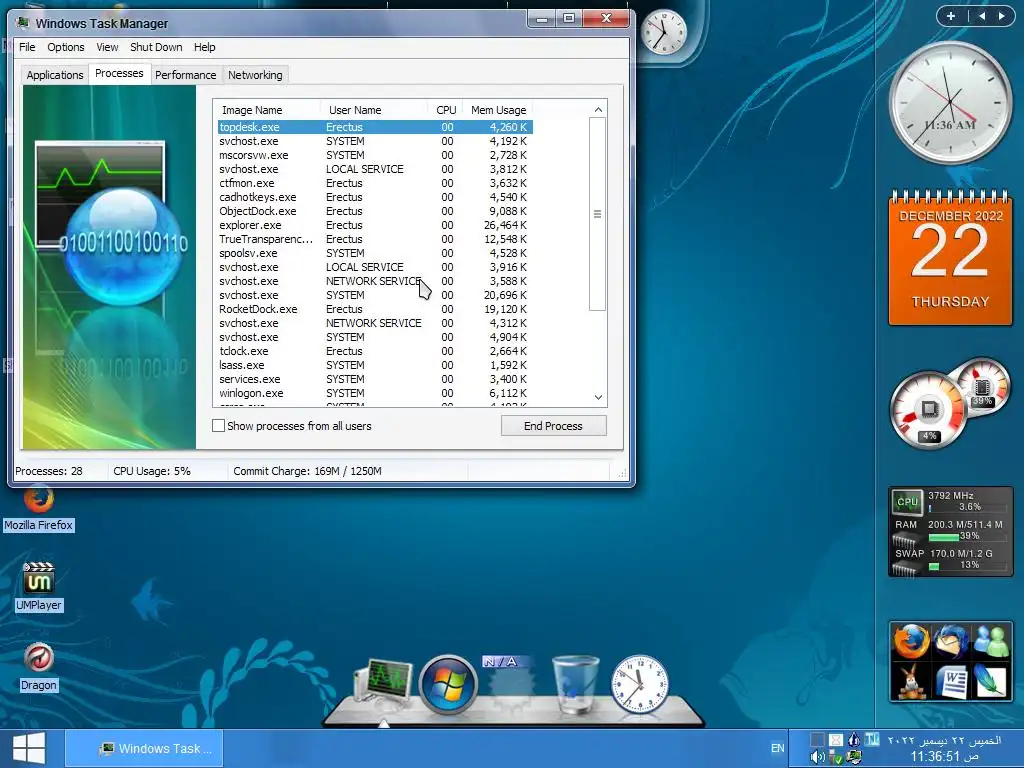The image size is (1024, 768).
Task: Click scroll down arrow of process list
Action: point(598,396)
